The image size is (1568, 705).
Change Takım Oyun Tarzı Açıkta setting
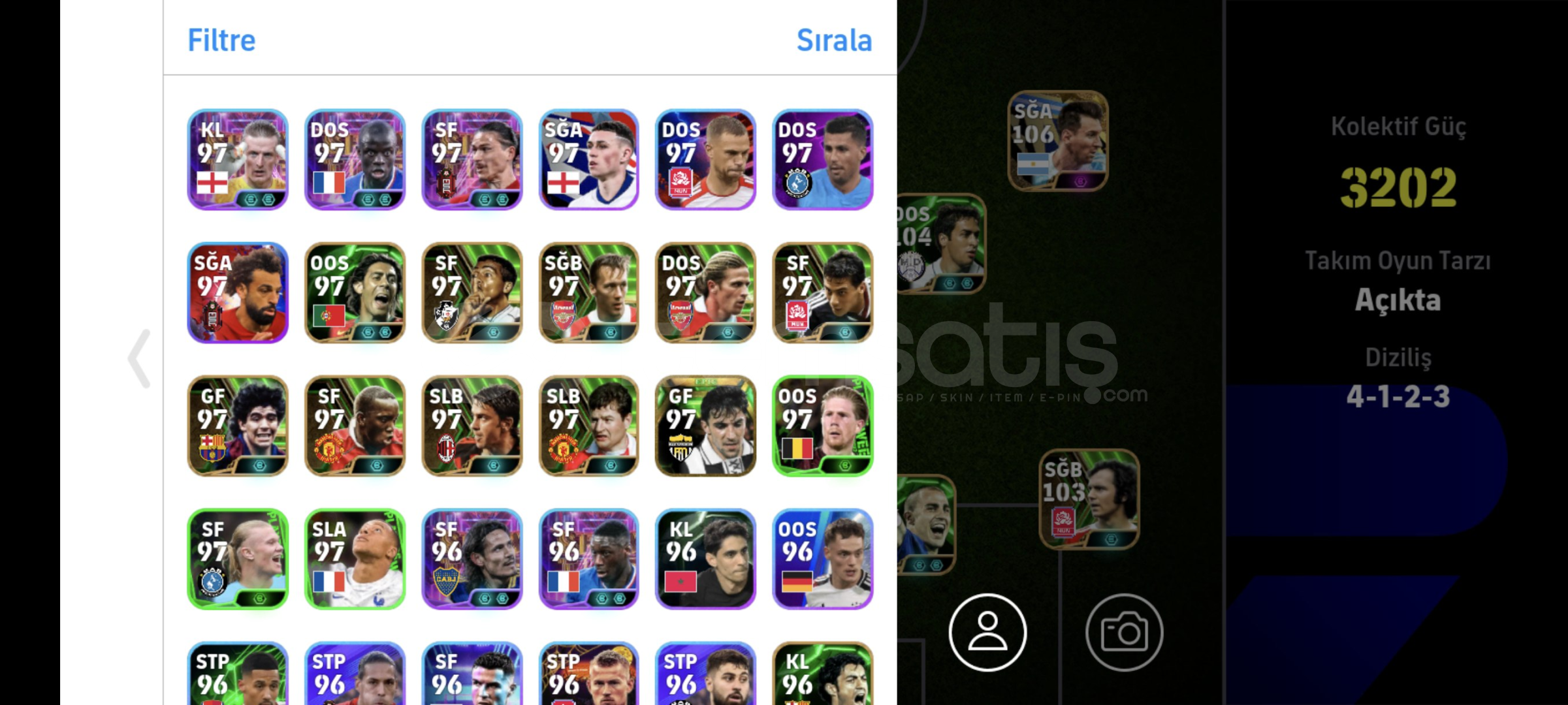coord(1398,300)
